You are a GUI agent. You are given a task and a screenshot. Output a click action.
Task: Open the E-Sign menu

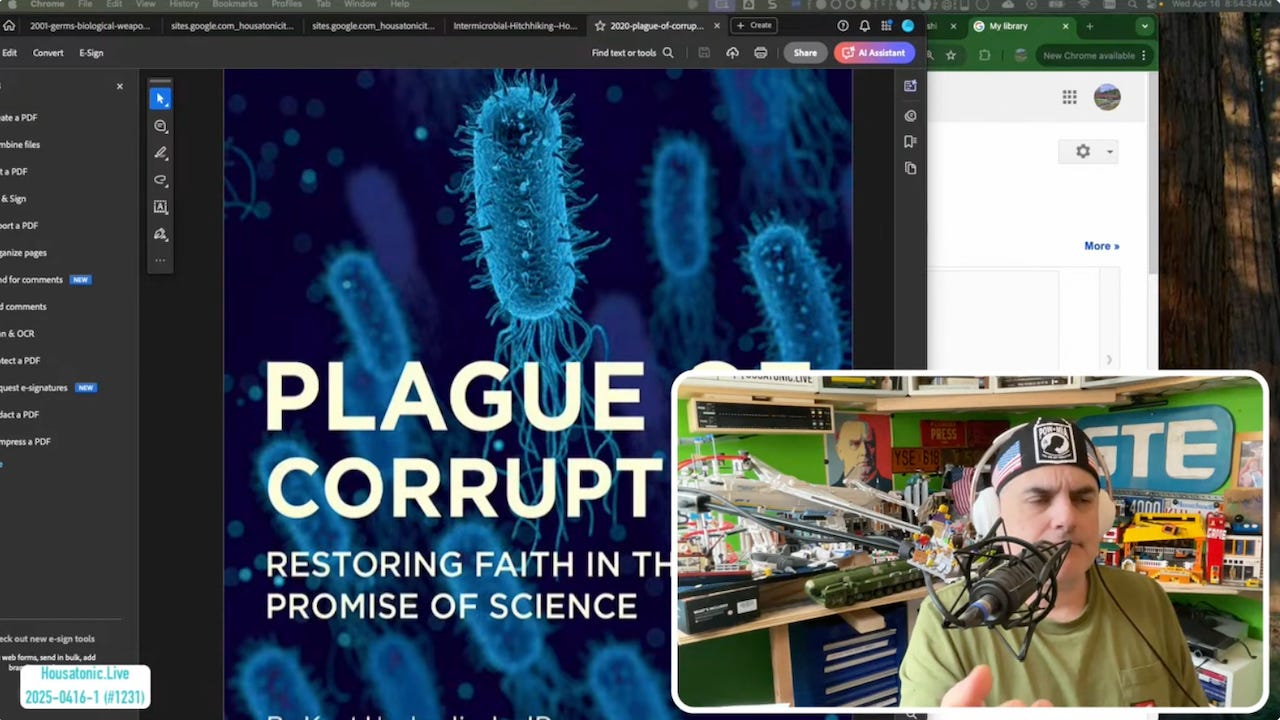point(91,53)
